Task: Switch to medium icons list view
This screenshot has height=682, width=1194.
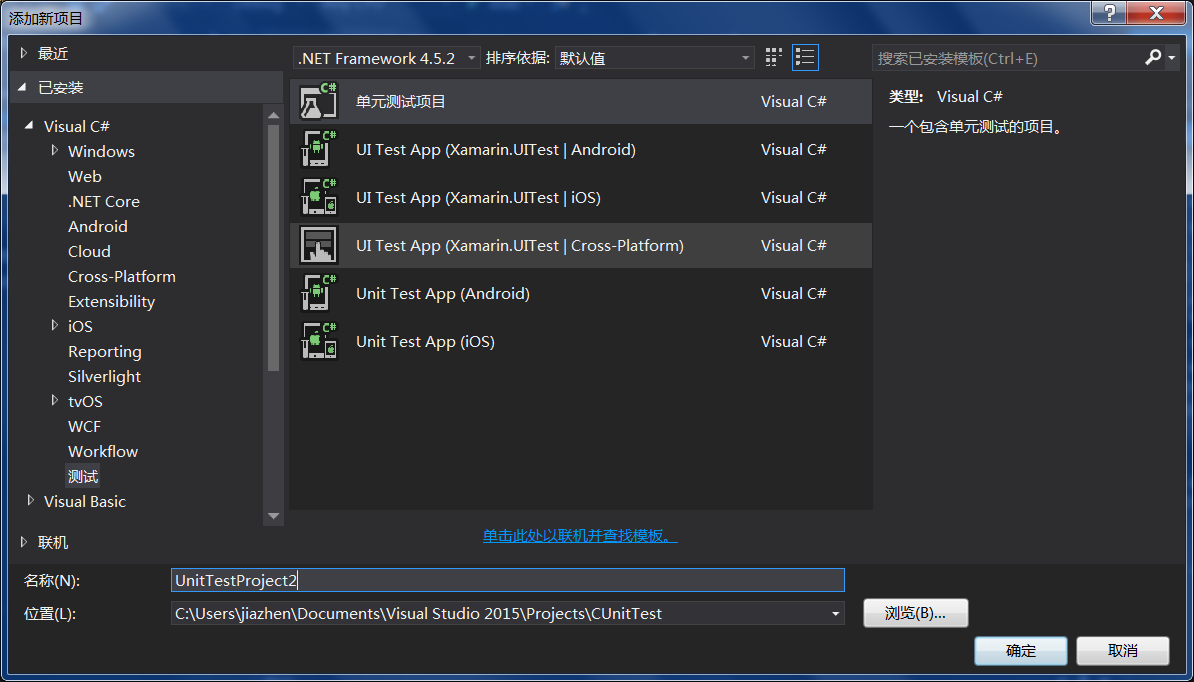Action: click(x=805, y=57)
